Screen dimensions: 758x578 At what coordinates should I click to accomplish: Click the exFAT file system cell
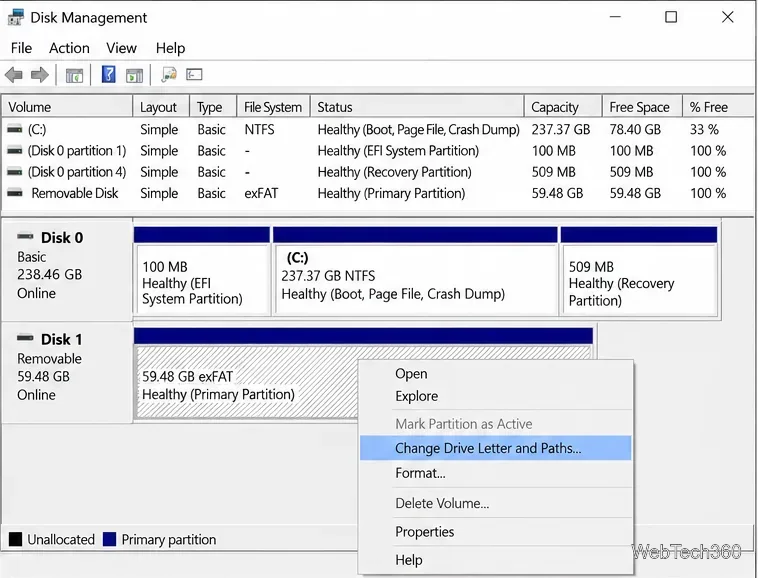(x=261, y=193)
